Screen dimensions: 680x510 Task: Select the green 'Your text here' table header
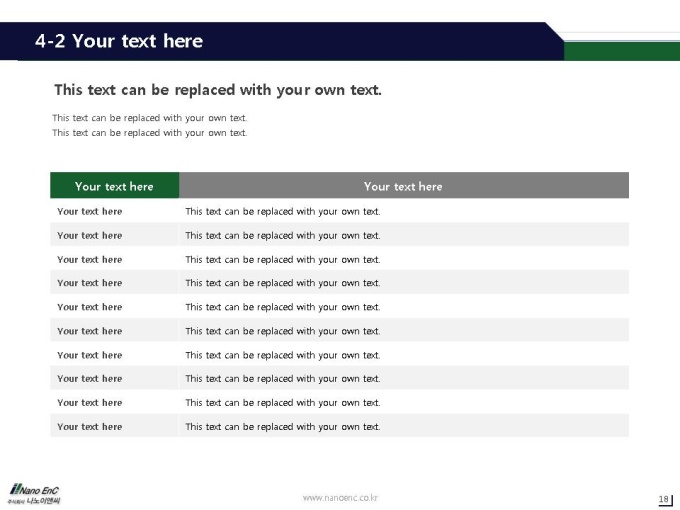click(114, 186)
